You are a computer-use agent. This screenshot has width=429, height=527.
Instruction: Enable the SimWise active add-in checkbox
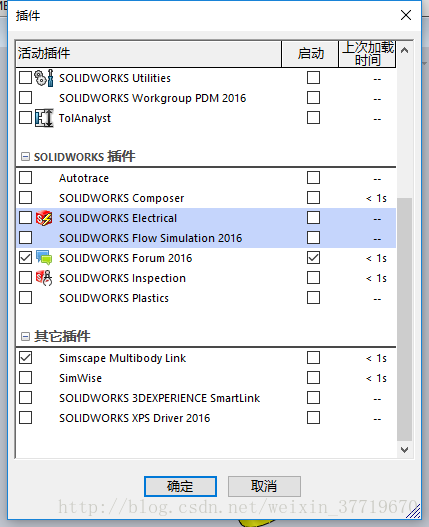26,378
